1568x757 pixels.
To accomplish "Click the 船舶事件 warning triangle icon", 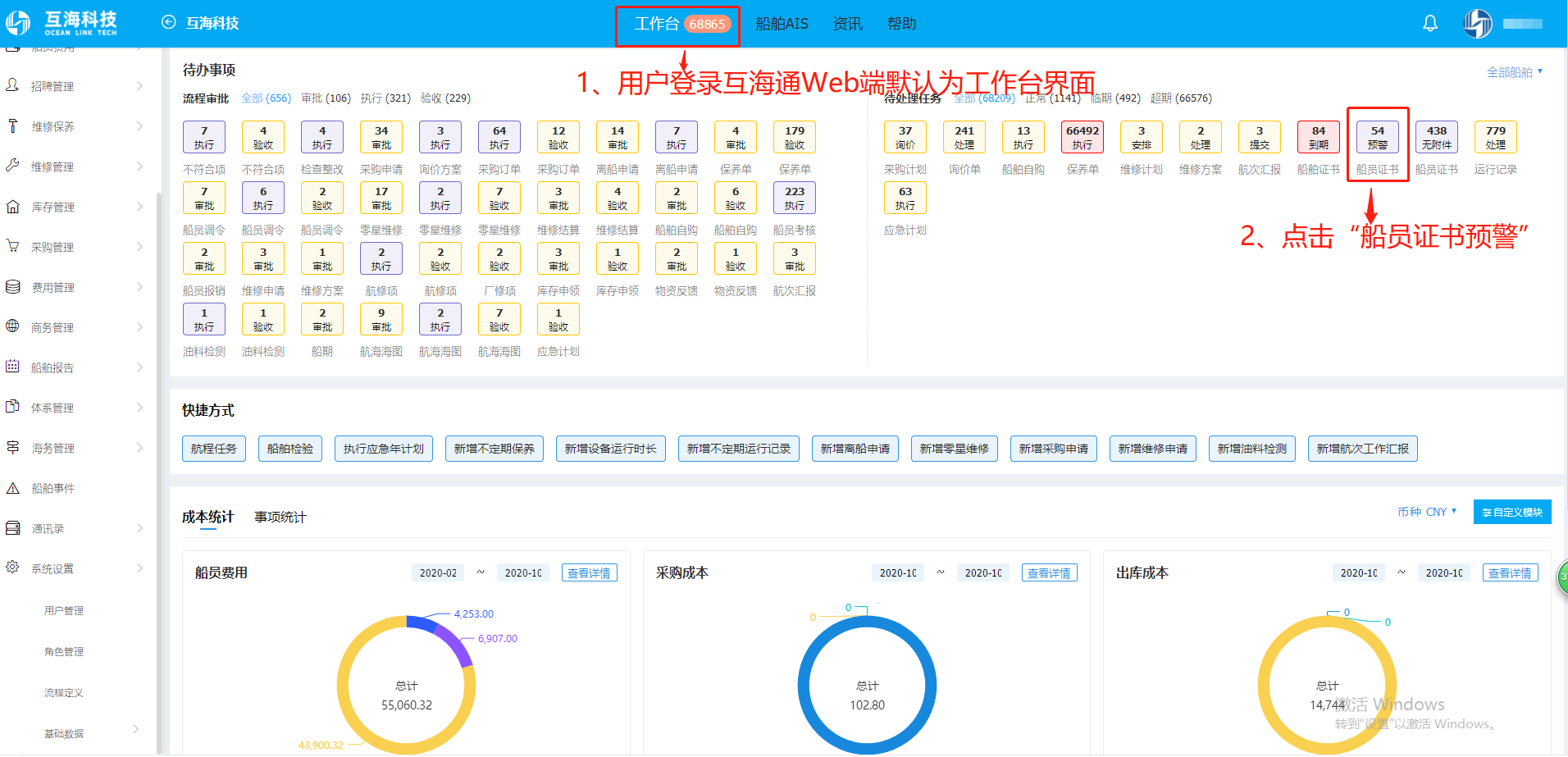I will click(13, 487).
